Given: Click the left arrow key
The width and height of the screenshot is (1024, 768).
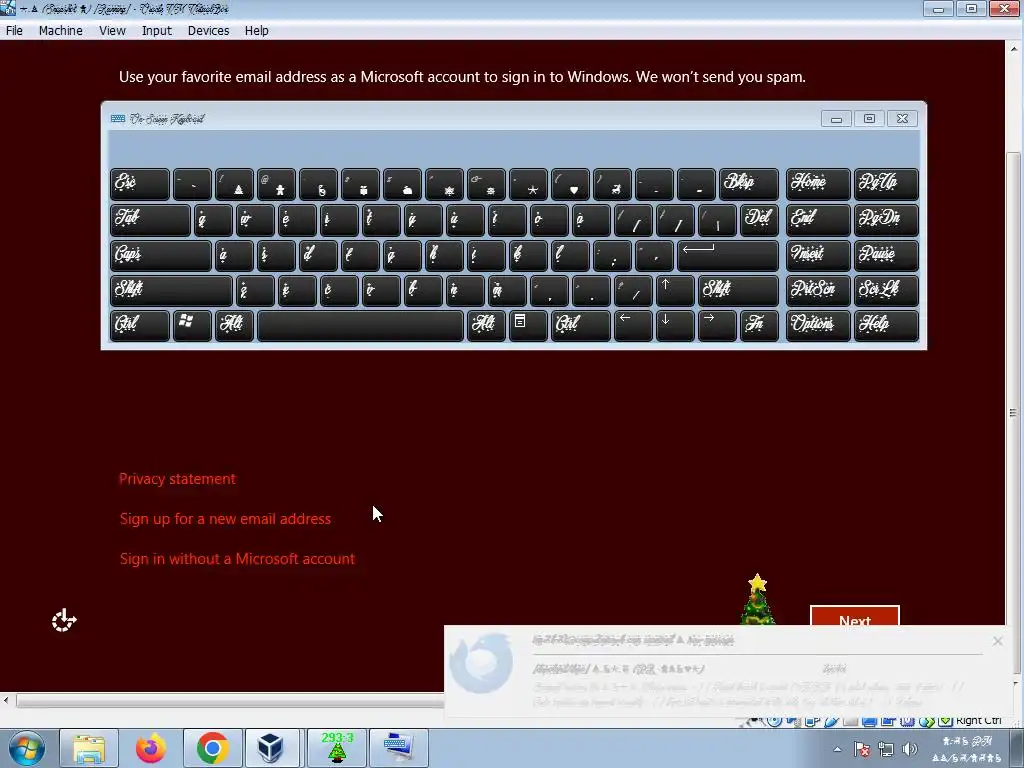Looking at the screenshot, I should pyautogui.click(x=633, y=325).
